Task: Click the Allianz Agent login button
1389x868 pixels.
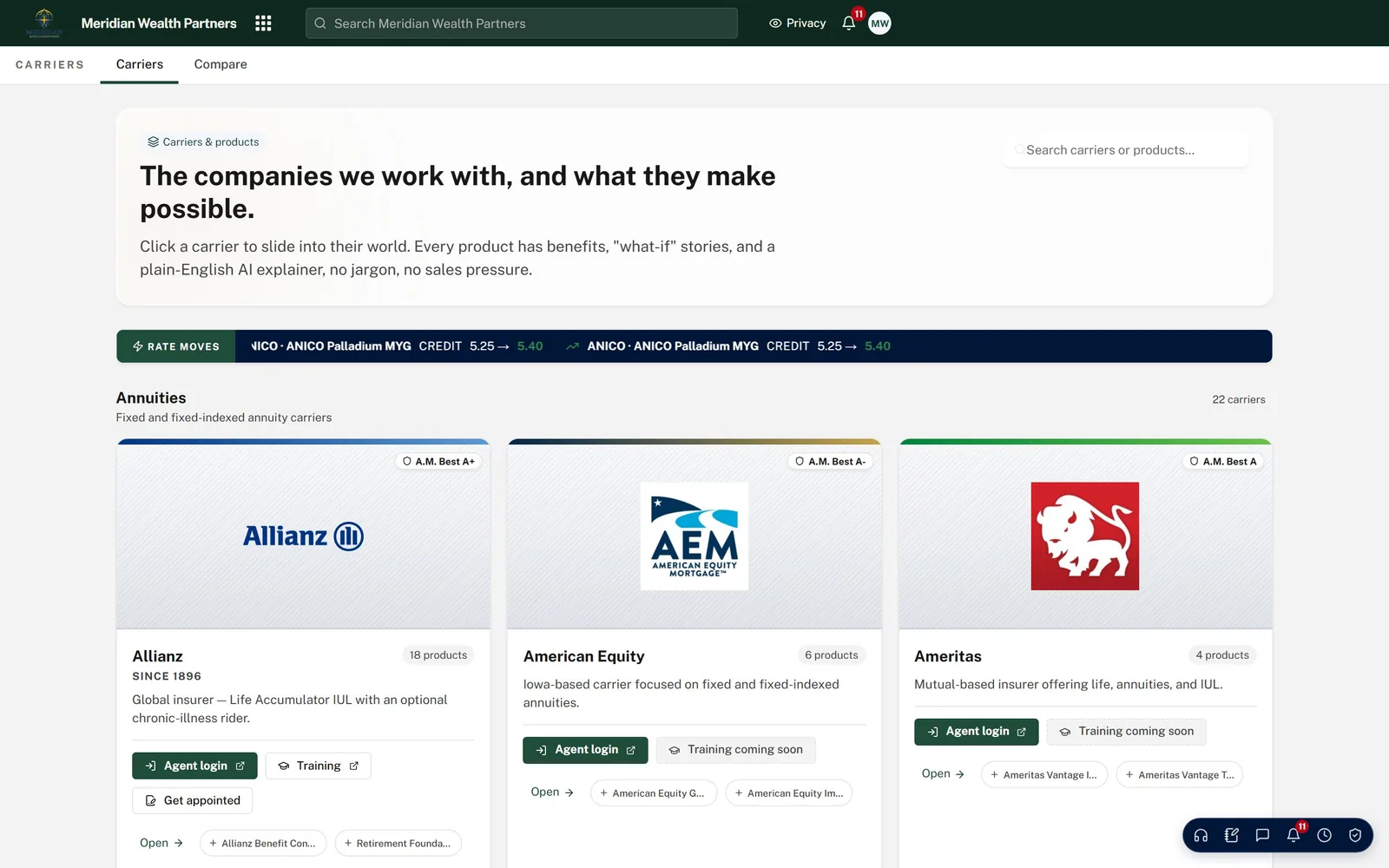Action: tap(194, 766)
